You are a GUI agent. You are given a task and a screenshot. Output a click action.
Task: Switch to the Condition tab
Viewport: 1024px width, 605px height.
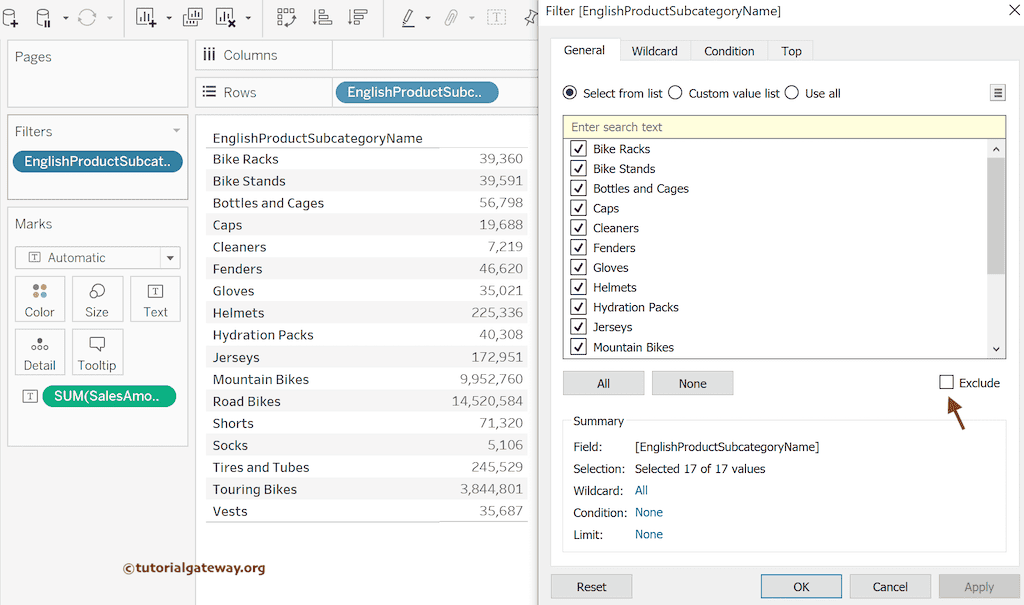pyautogui.click(x=729, y=51)
